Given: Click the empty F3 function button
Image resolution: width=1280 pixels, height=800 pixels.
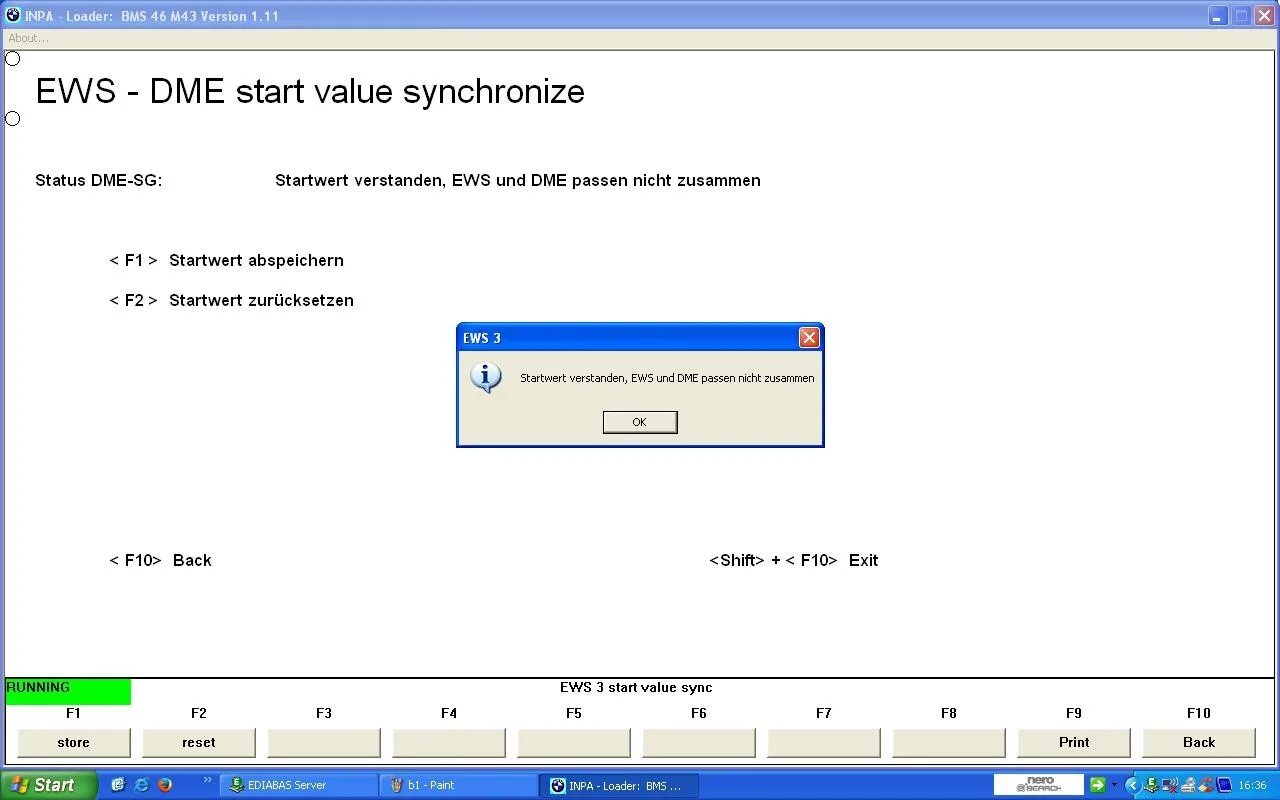Looking at the screenshot, I should pyautogui.click(x=324, y=742).
